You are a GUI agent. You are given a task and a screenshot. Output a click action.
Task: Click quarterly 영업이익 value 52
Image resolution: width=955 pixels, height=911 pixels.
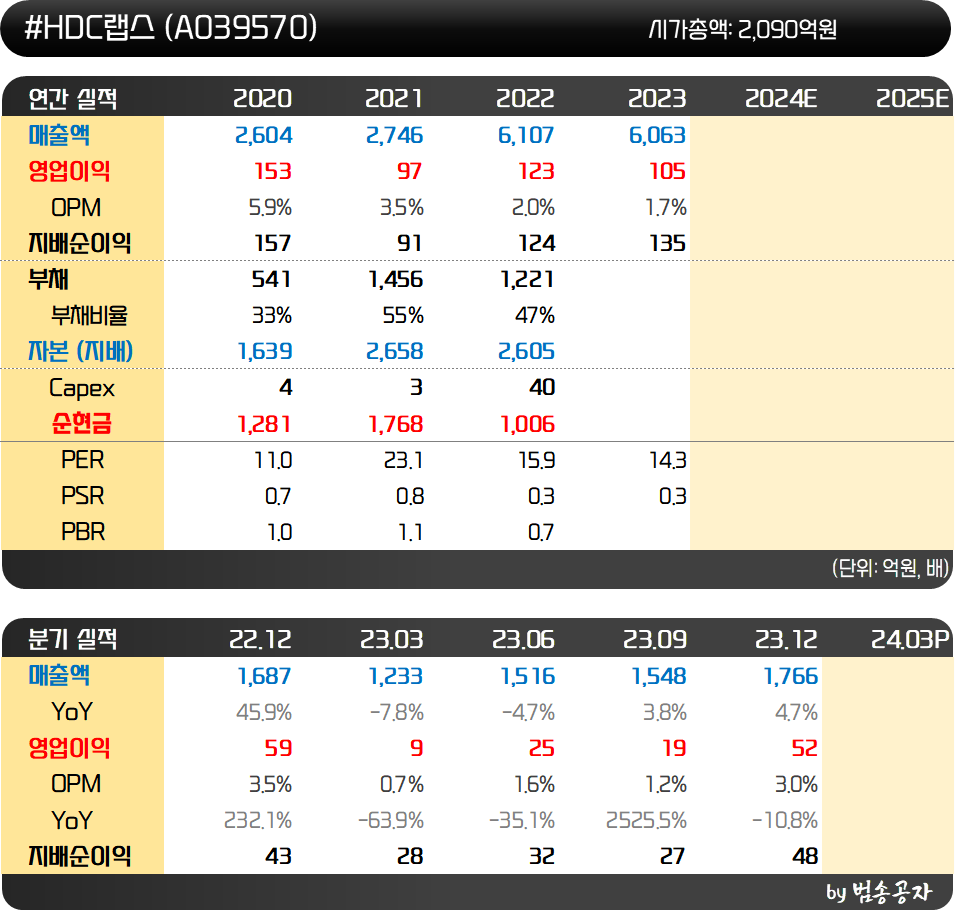[805, 748]
